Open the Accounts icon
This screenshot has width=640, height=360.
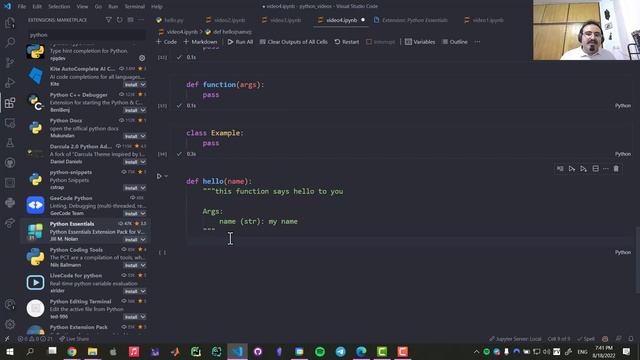10,304
